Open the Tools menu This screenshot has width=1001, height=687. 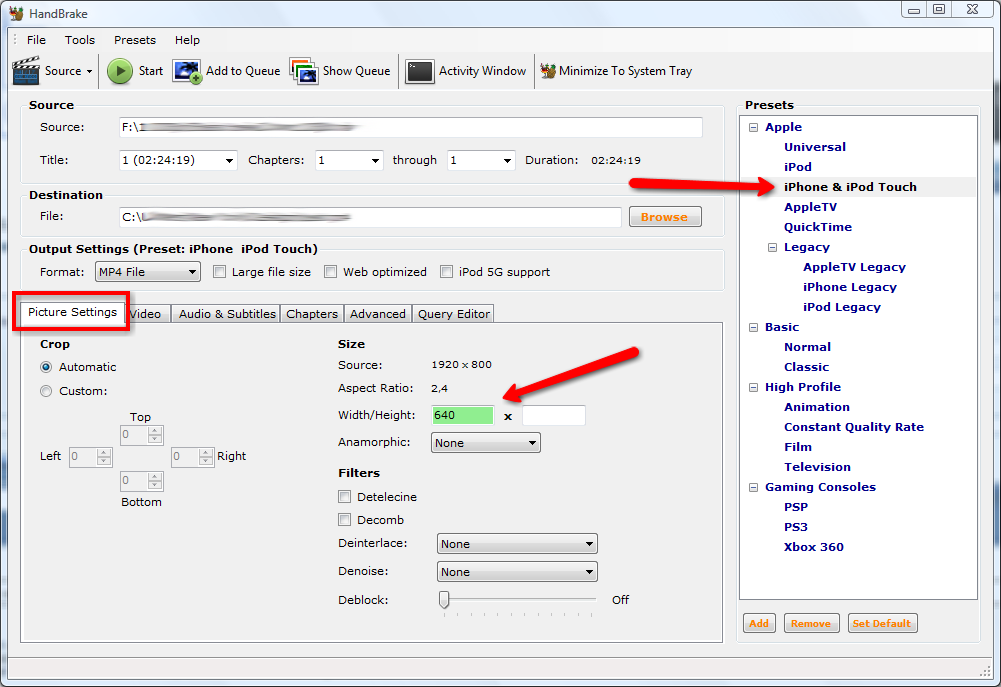(x=80, y=40)
